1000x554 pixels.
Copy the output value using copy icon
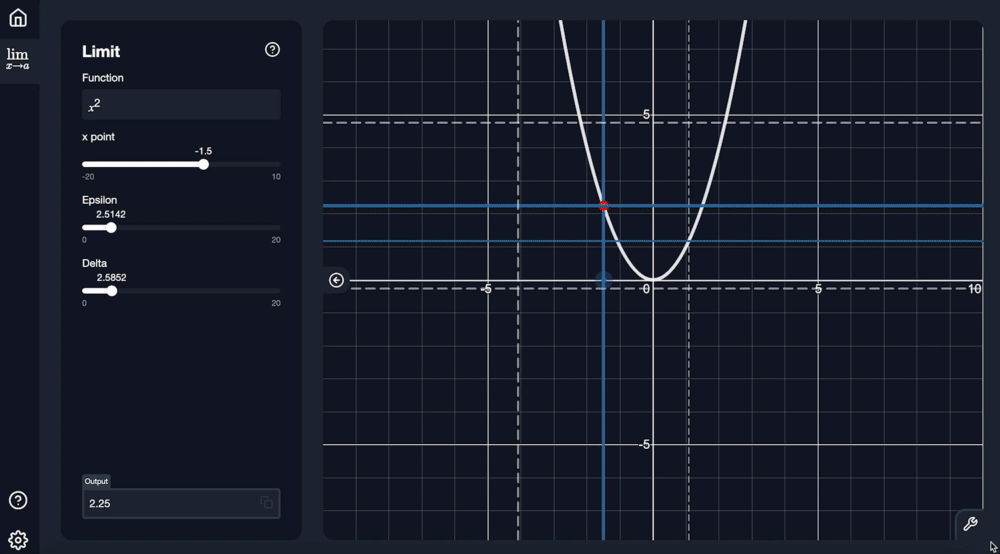click(267, 502)
